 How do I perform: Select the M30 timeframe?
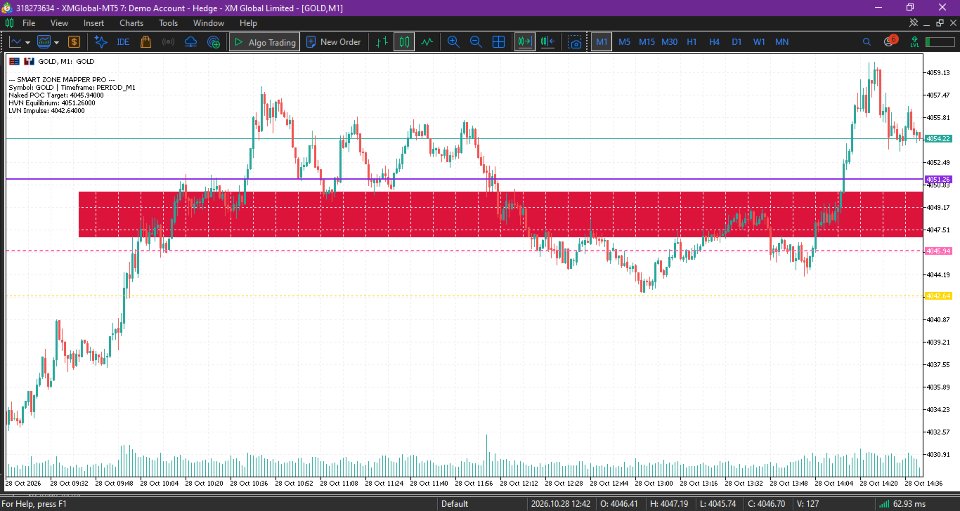pyautogui.click(x=669, y=42)
